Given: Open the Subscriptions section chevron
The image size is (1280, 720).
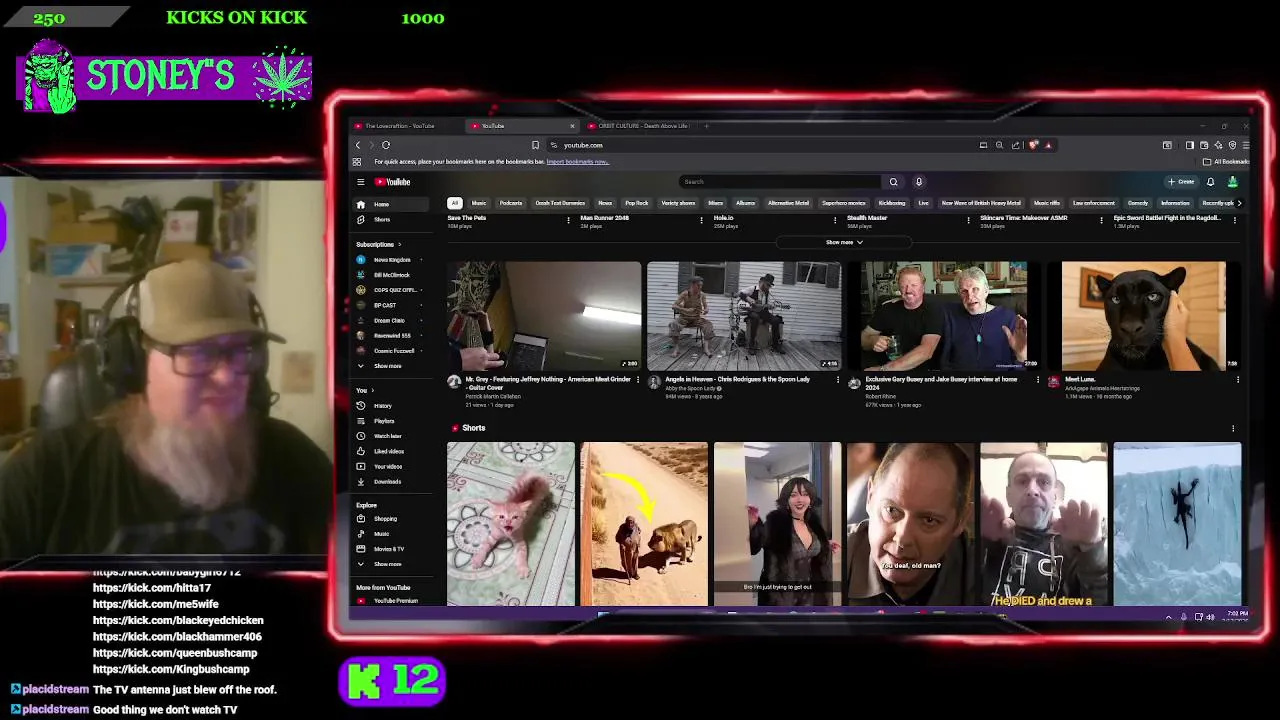Looking at the screenshot, I should point(399,244).
